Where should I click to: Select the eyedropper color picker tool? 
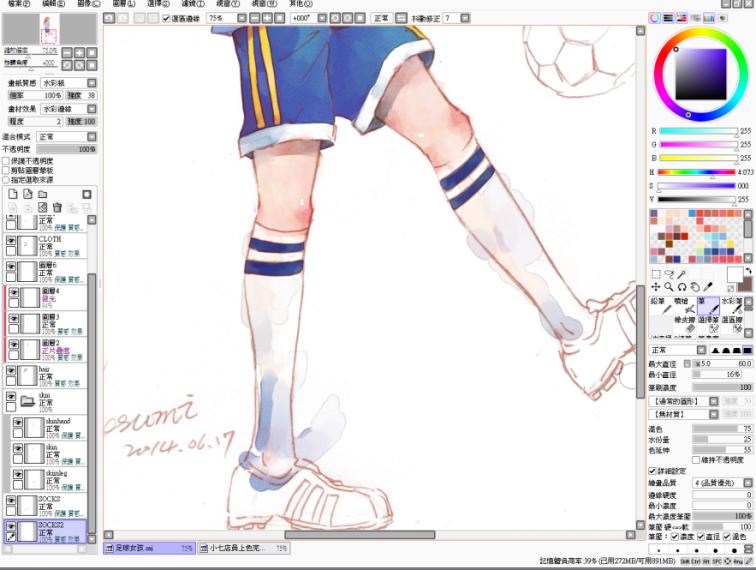tap(708, 287)
